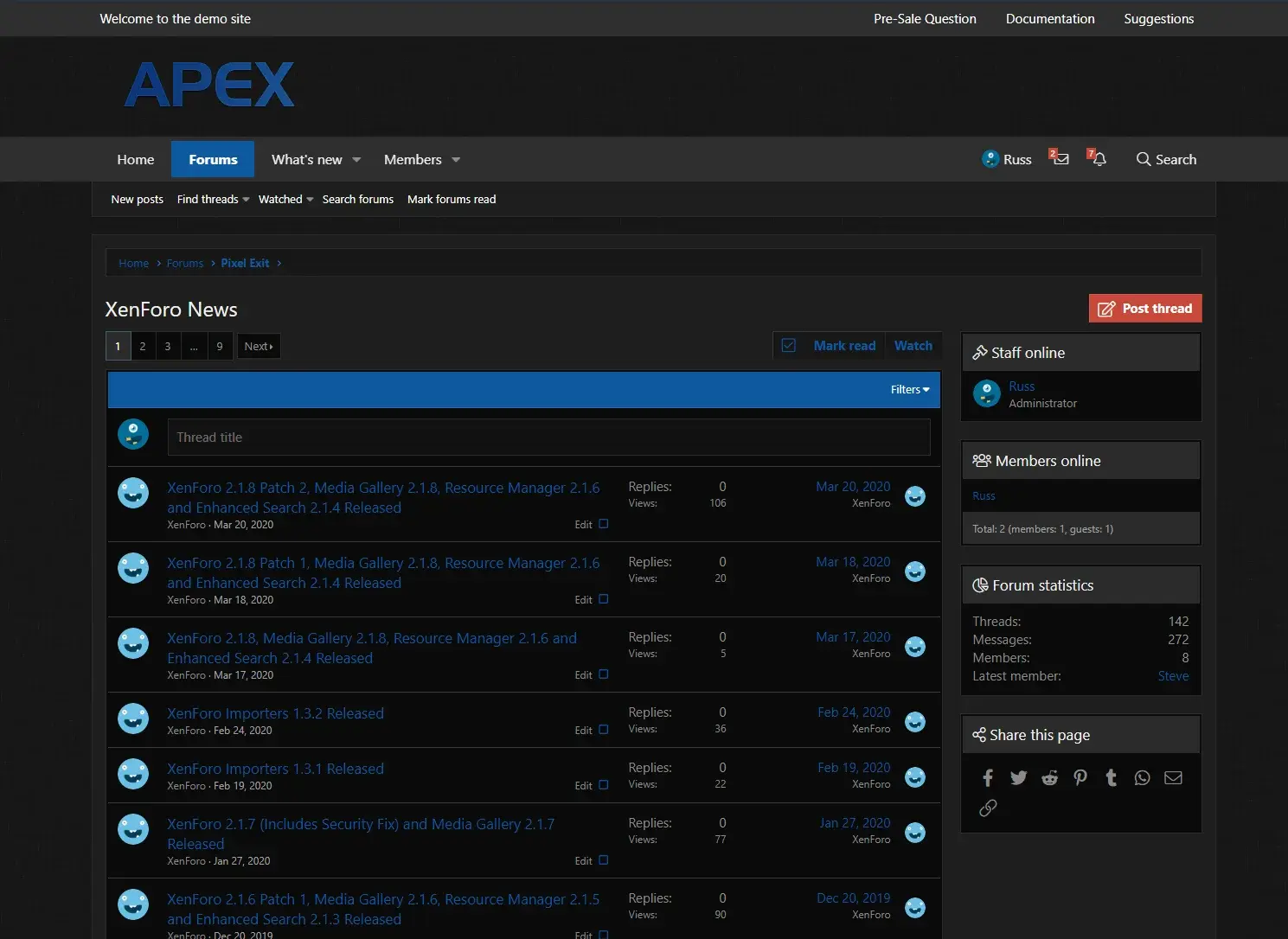Image resolution: width=1288 pixels, height=939 pixels.
Task: Copy page link using chain icon
Action: click(988, 808)
